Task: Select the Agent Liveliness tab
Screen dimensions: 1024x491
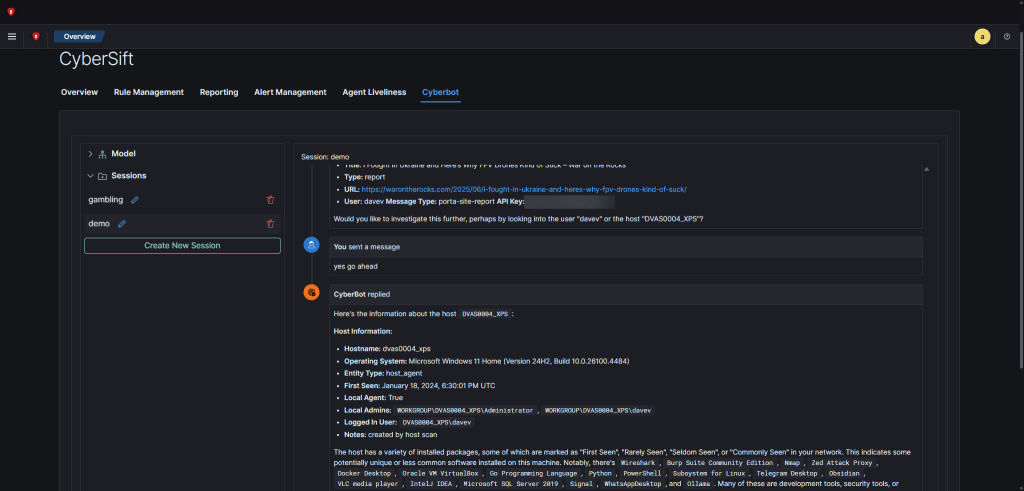Action: pos(374,92)
